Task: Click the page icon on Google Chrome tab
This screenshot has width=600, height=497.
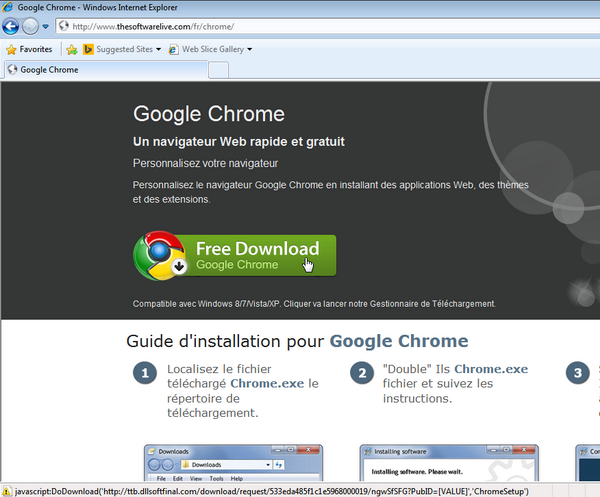Action: coord(13,69)
